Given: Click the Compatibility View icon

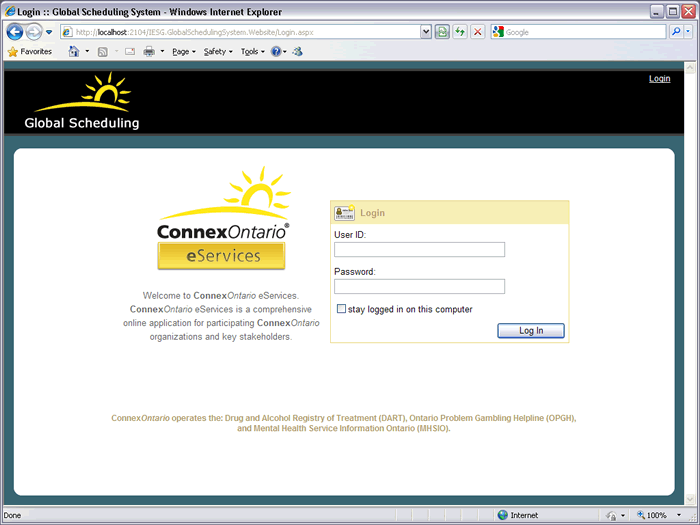Looking at the screenshot, I should pos(442,32).
